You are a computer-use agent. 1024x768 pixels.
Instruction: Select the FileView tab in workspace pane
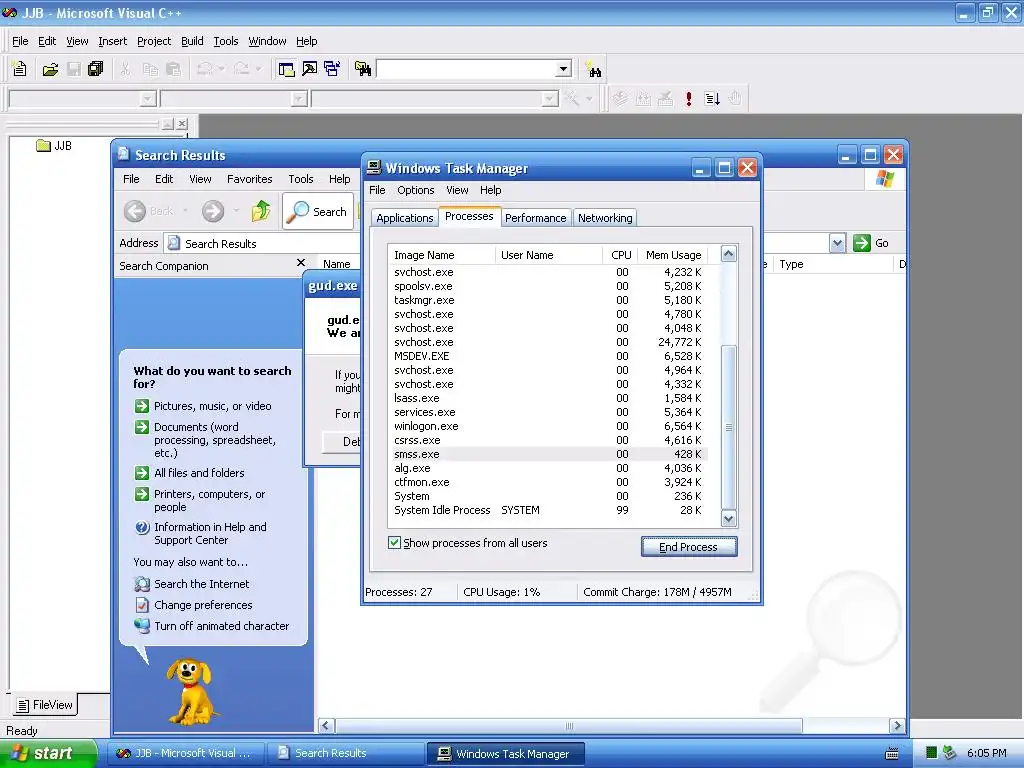coord(45,705)
